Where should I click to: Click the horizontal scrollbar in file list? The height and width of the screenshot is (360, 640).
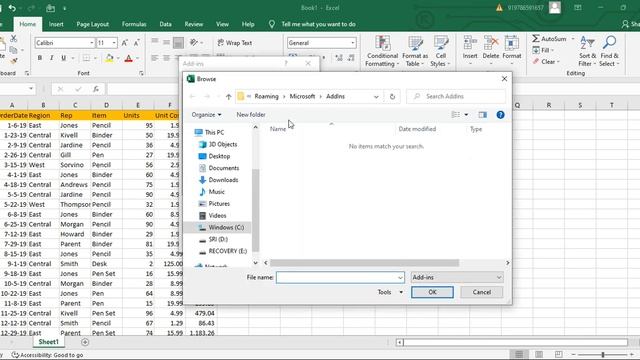point(364,263)
